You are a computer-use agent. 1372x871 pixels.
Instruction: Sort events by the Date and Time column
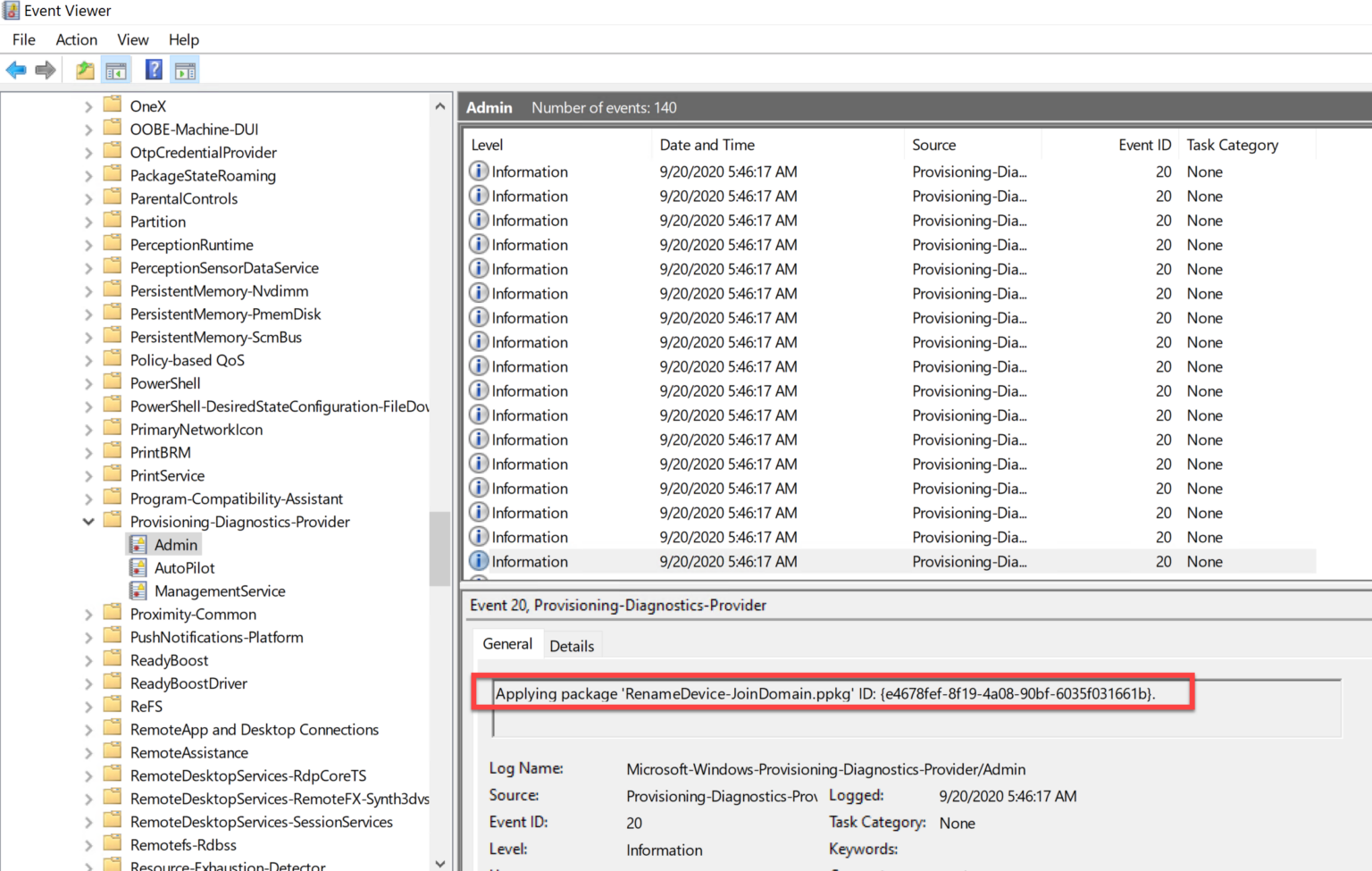tap(707, 145)
